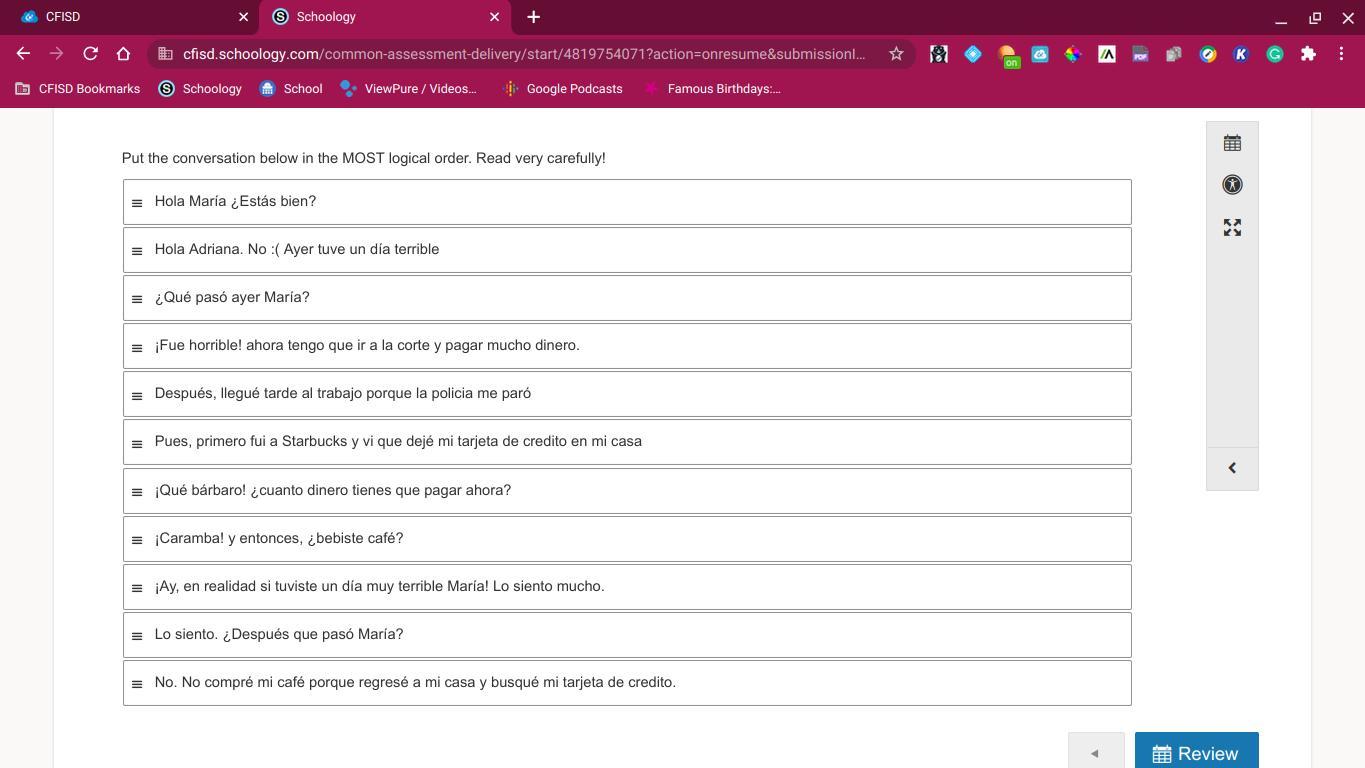Open the Grammarly extension icon
Viewport: 1365px width, 768px height.
tap(1275, 54)
